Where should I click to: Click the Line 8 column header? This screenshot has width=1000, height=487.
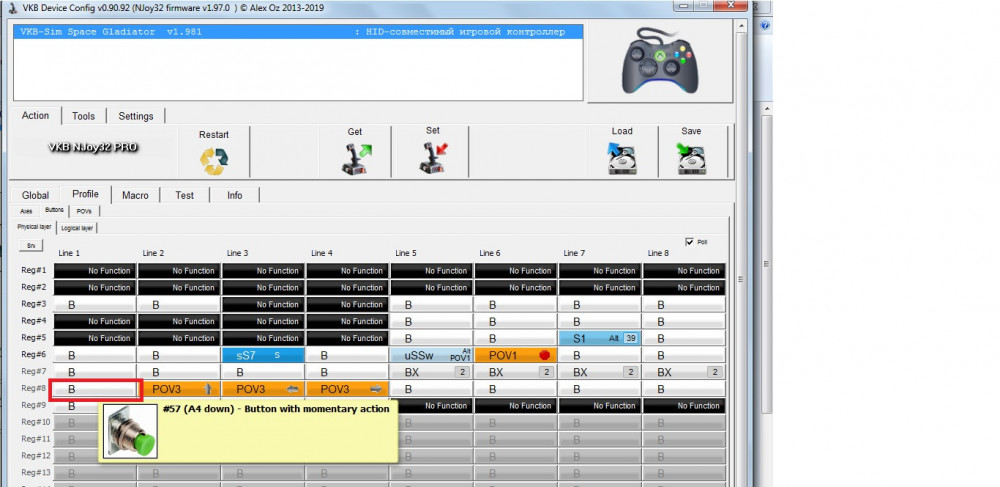(x=658, y=253)
